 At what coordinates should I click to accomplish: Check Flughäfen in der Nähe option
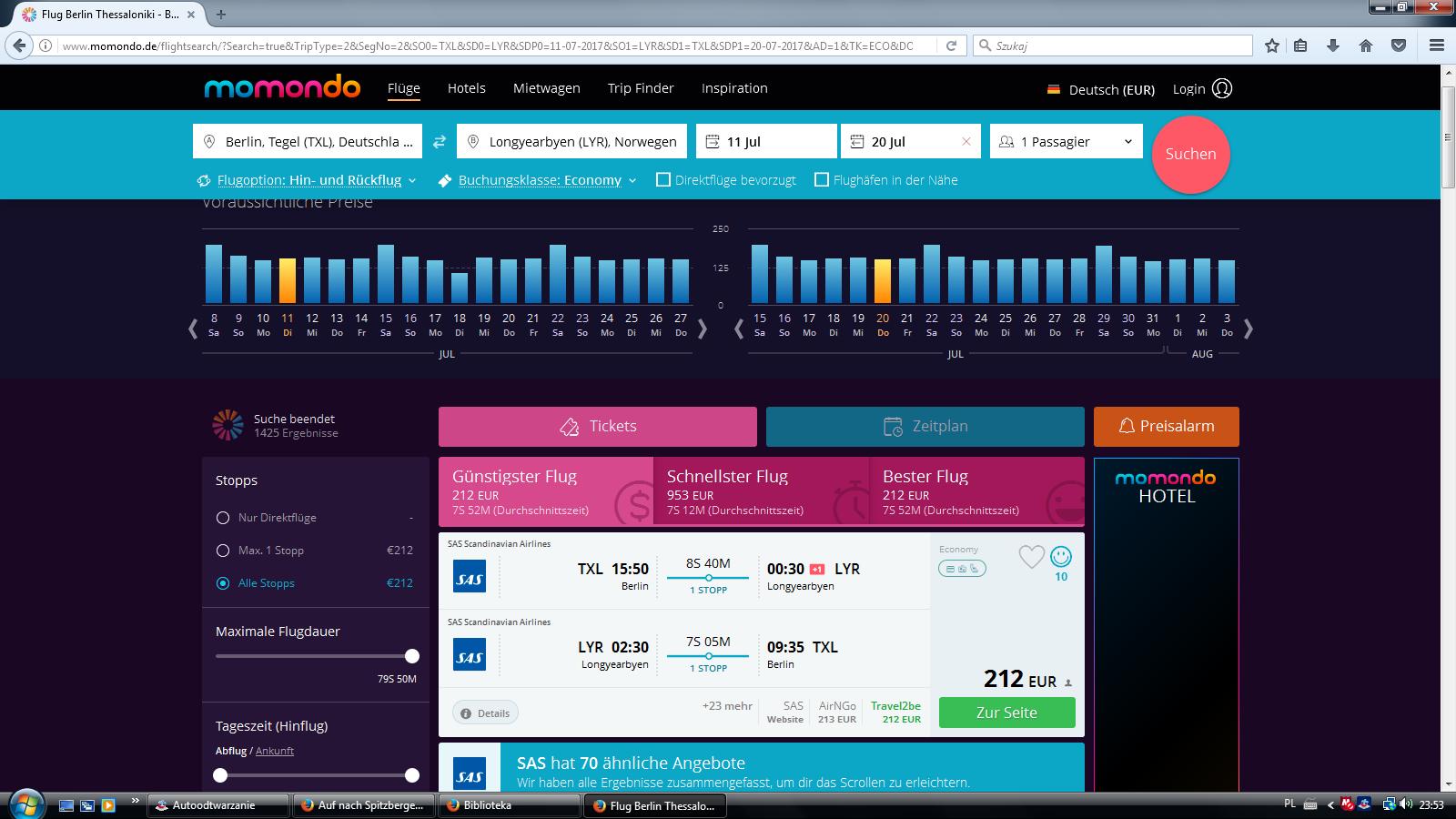tap(822, 180)
